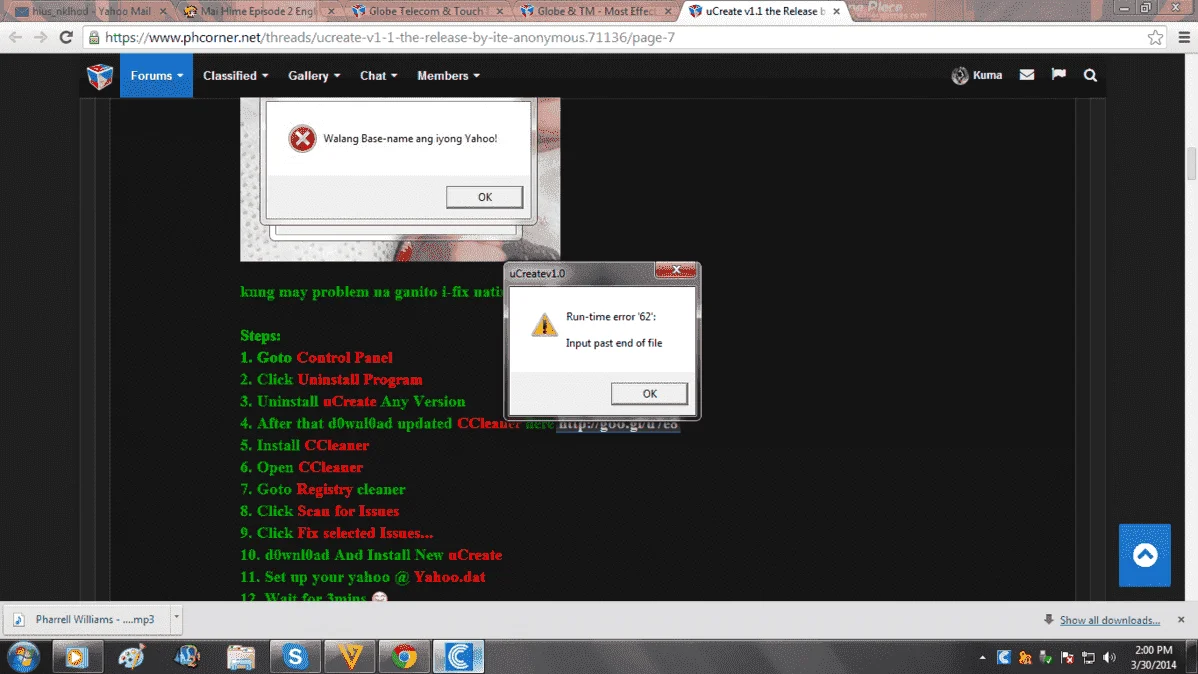This screenshot has height=674, width=1198.
Task: Open the Pharrell Williams mp3 download
Action: click(88, 619)
